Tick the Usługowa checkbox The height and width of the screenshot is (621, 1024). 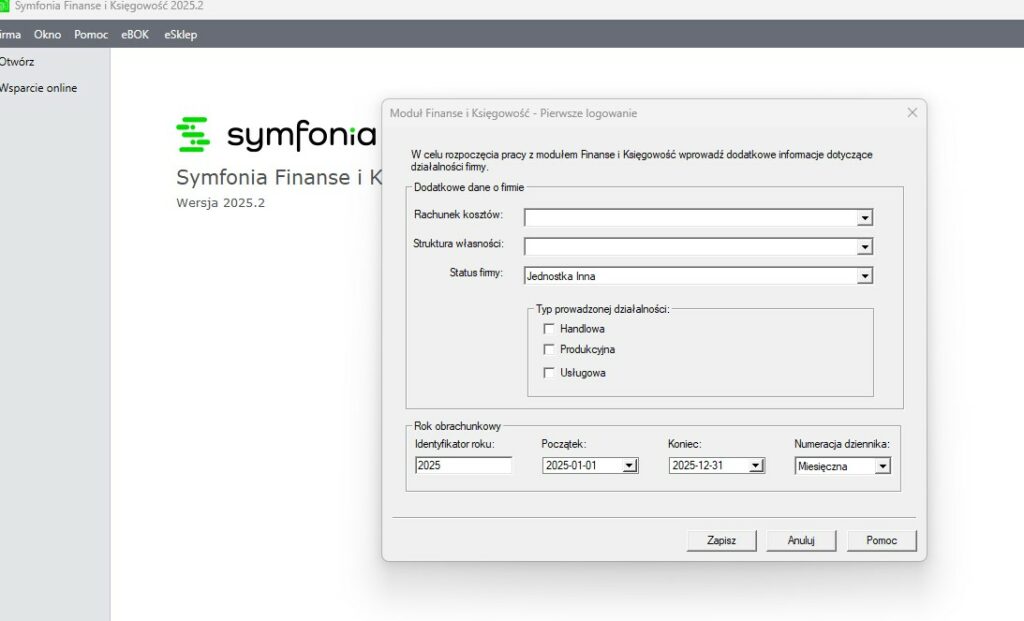tap(549, 373)
